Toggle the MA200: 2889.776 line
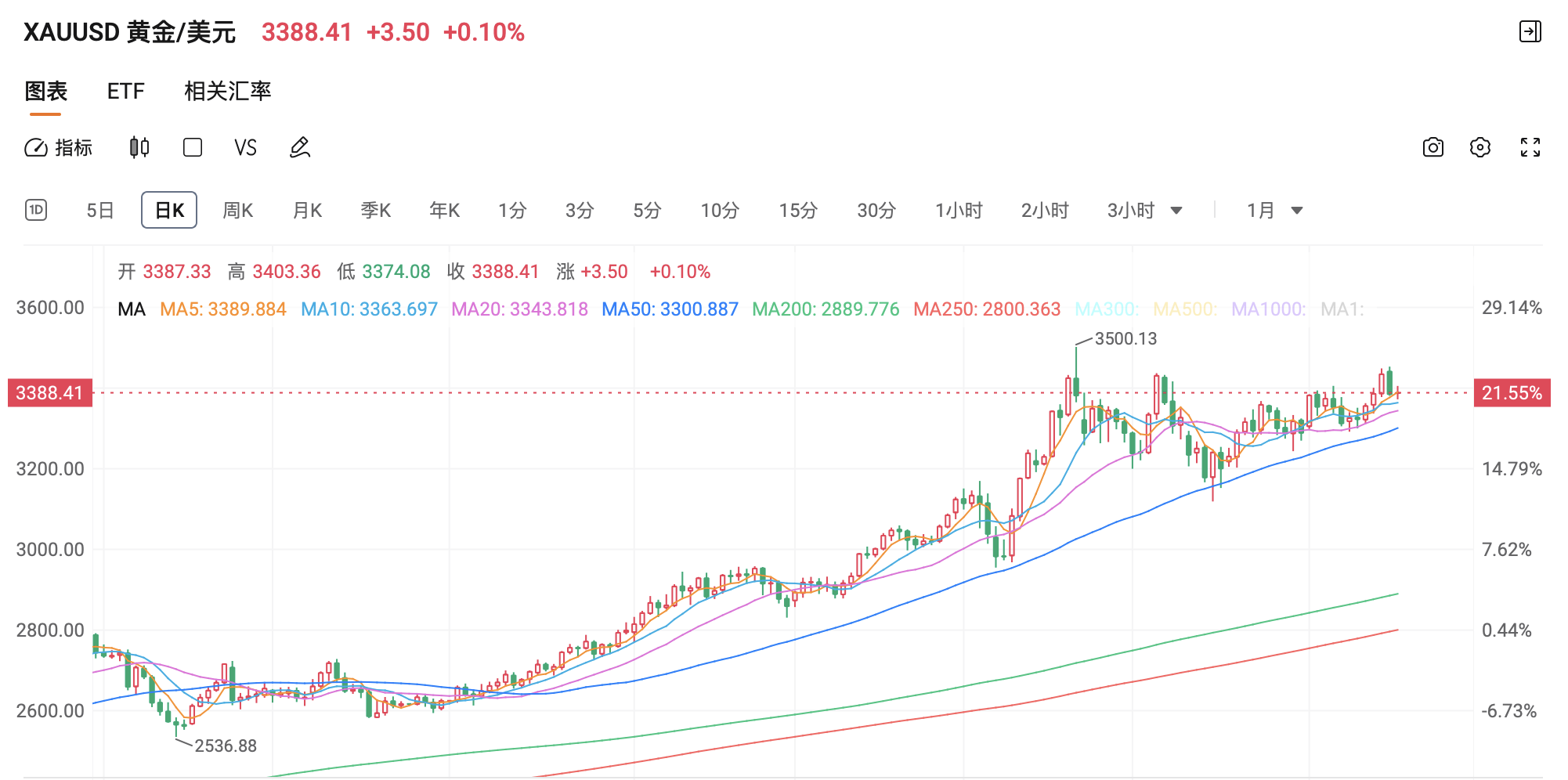This screenshot has height=780, width=1568. point(826,309)
